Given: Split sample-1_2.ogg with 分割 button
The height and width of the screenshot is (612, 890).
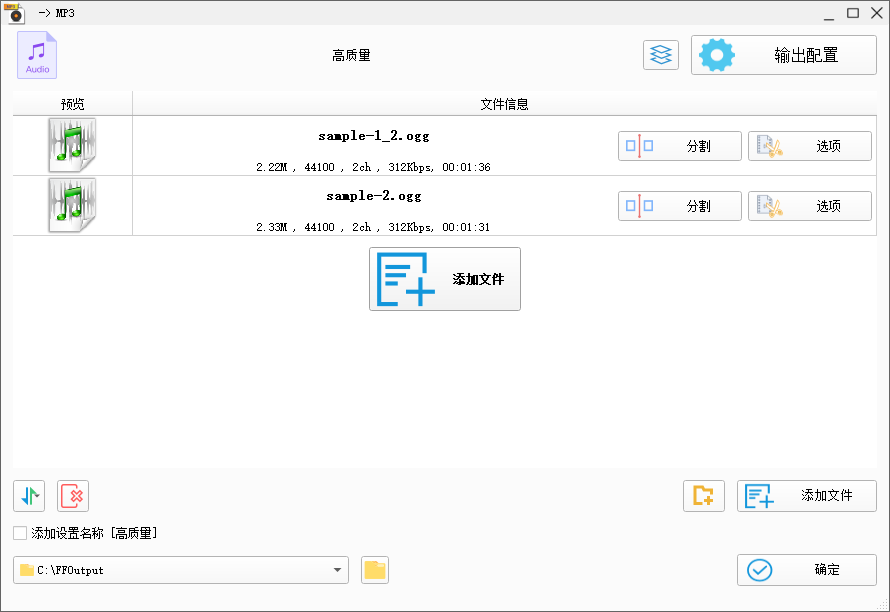Looking at the screenshot, I should click(679, 146).
